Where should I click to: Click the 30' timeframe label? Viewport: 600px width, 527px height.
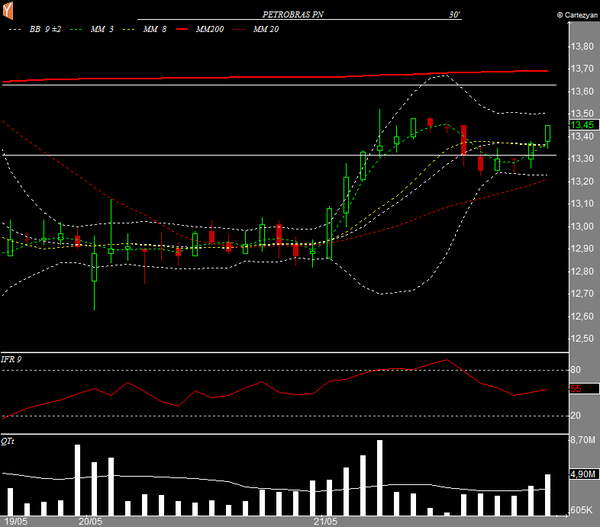click(455, 16)
